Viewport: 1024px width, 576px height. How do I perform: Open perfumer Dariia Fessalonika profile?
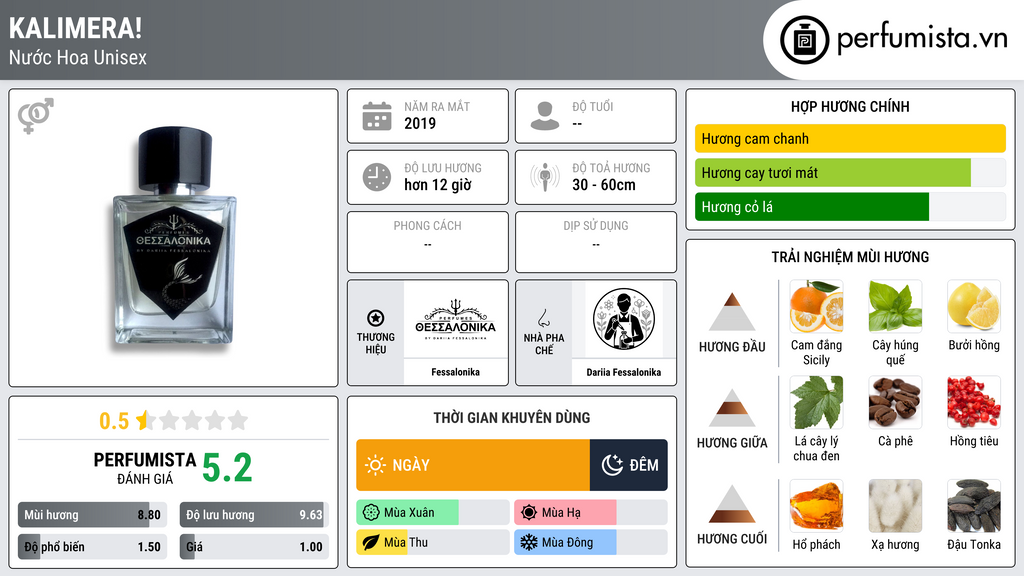[x=624, y=320]
